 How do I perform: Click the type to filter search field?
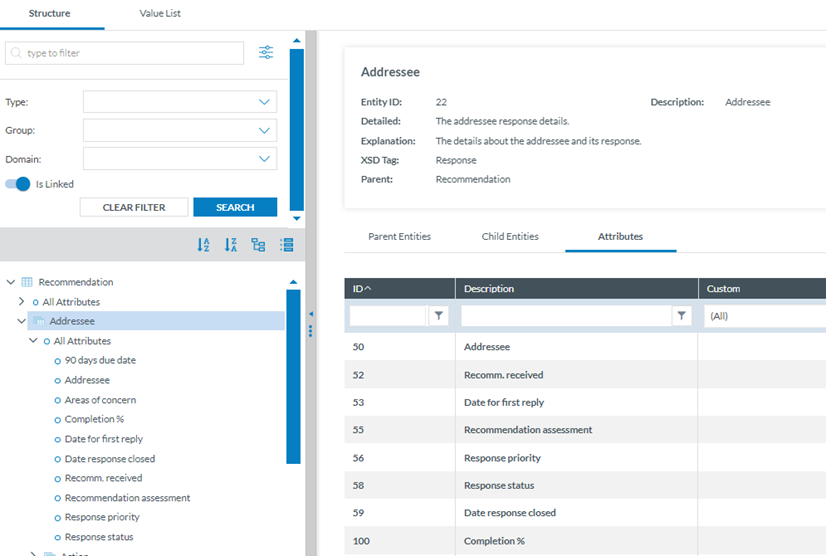point(125,53)
